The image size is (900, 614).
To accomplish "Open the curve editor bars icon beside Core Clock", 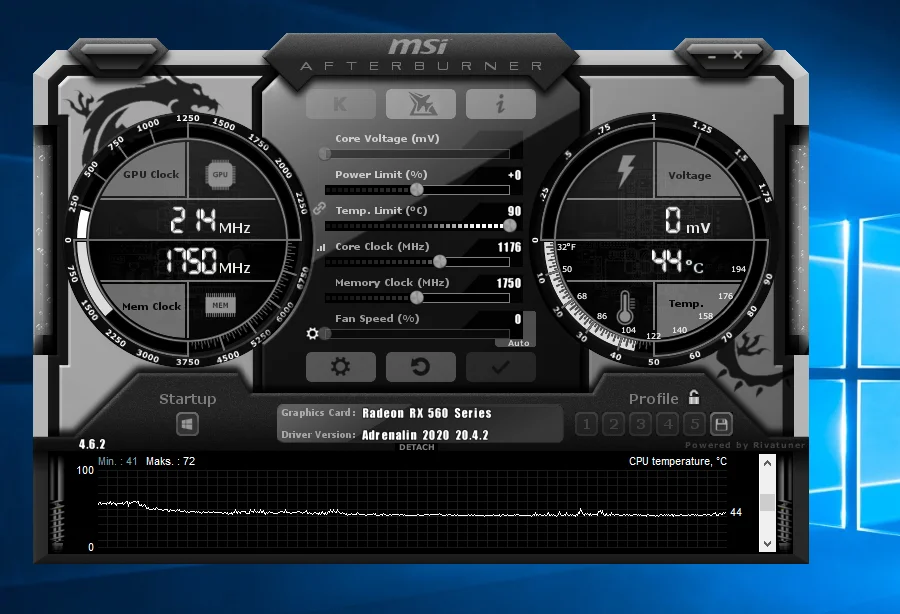I will tap(321, 248).
